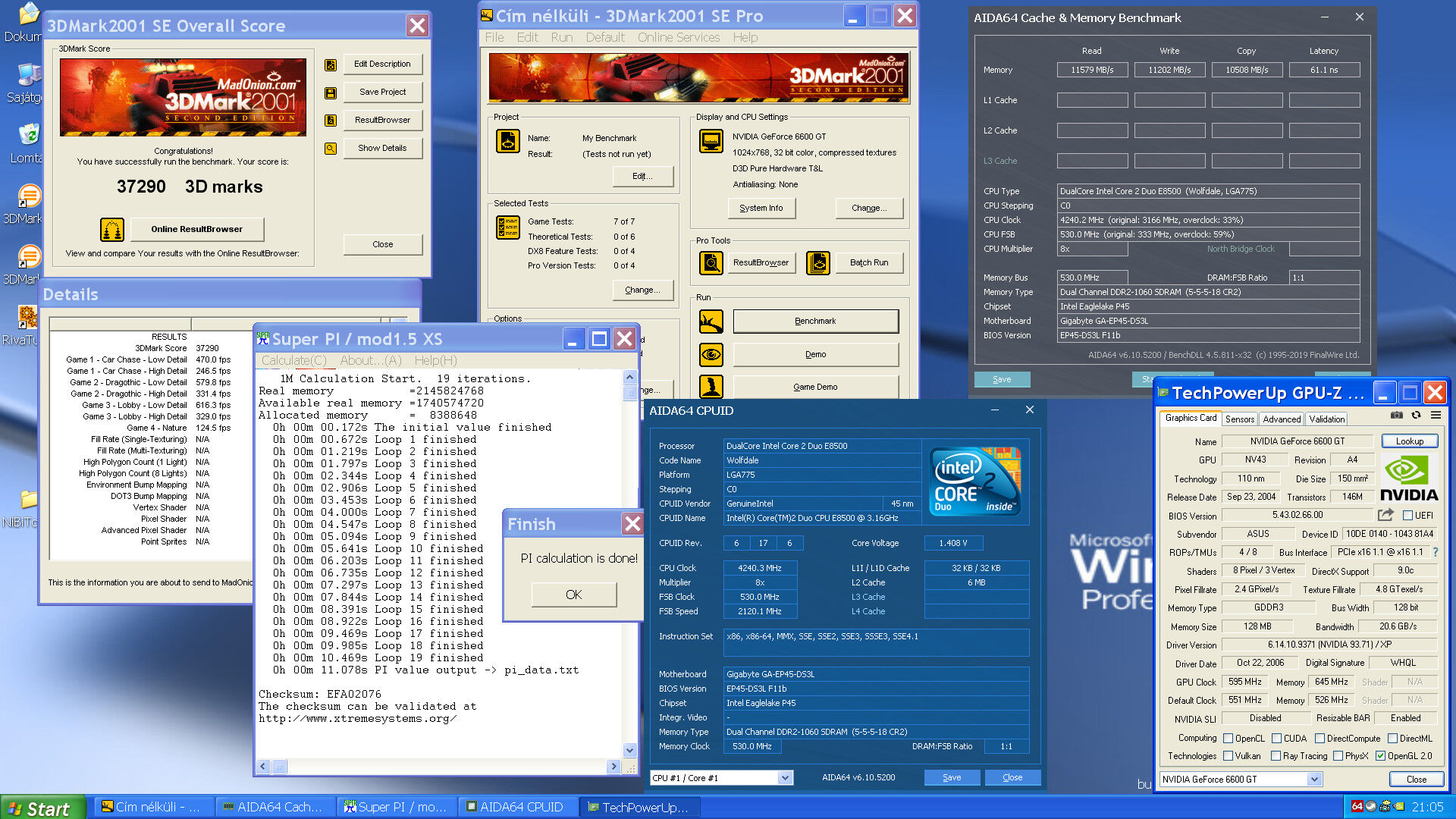Click Selected Tests checklist icon
1456x819 pixels.
coord(508,227)
